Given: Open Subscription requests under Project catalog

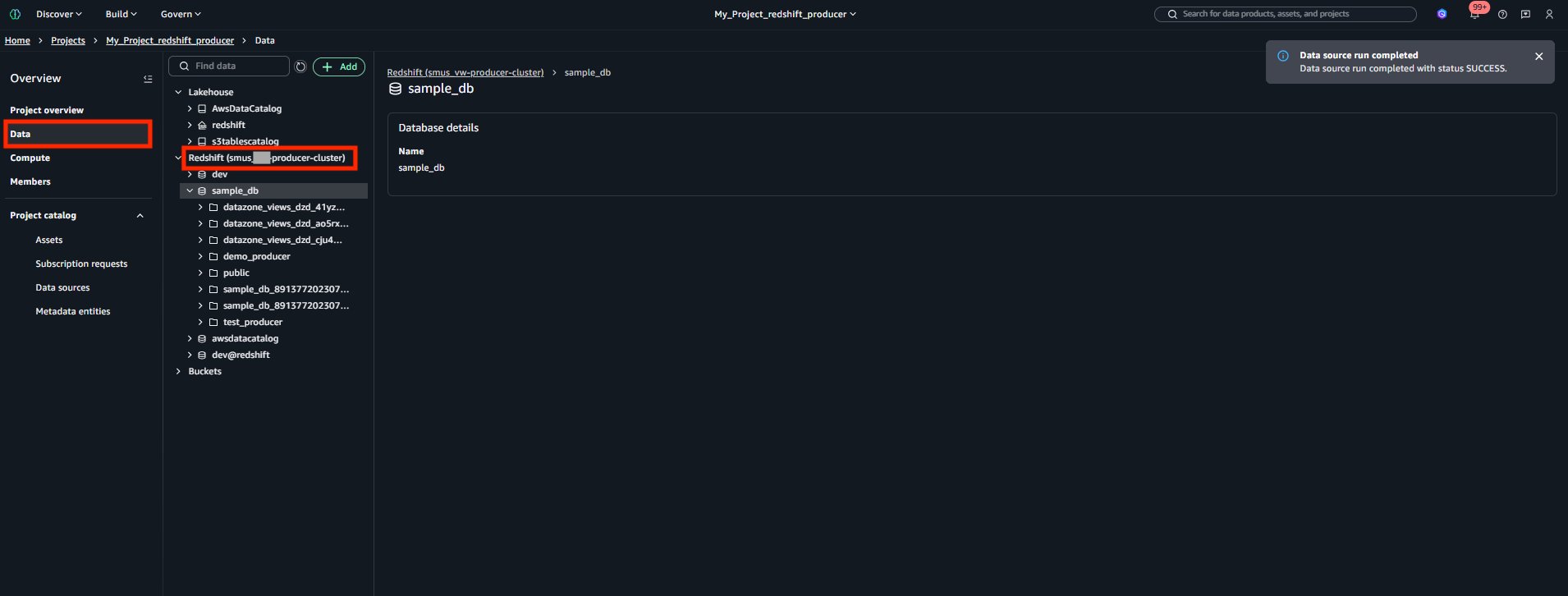Looking at the screenshot, I should point(81,264).
